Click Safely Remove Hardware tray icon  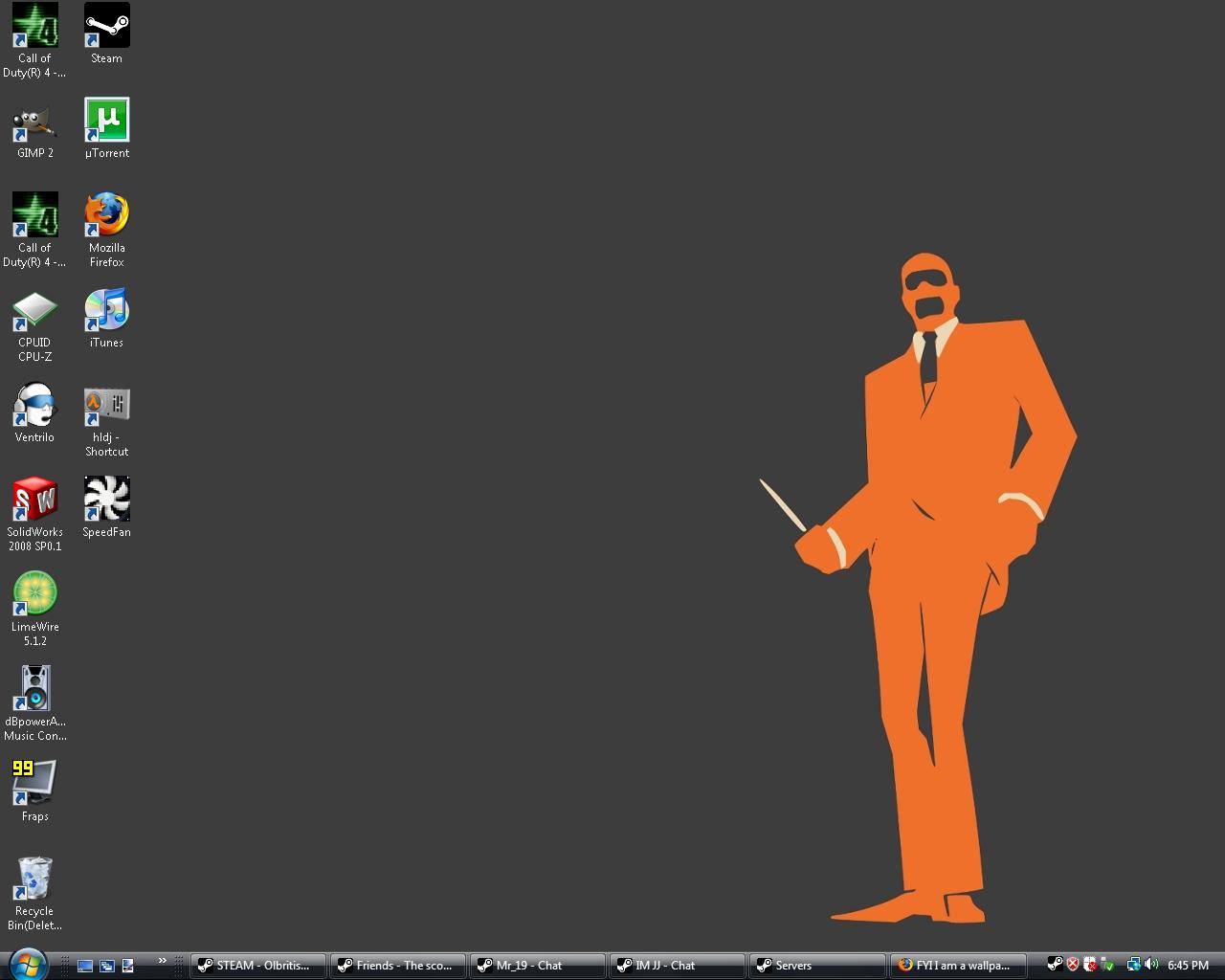1107,965
